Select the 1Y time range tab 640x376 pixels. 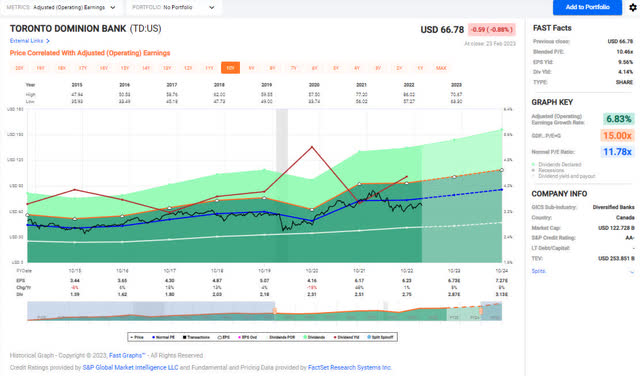(420, 68)
